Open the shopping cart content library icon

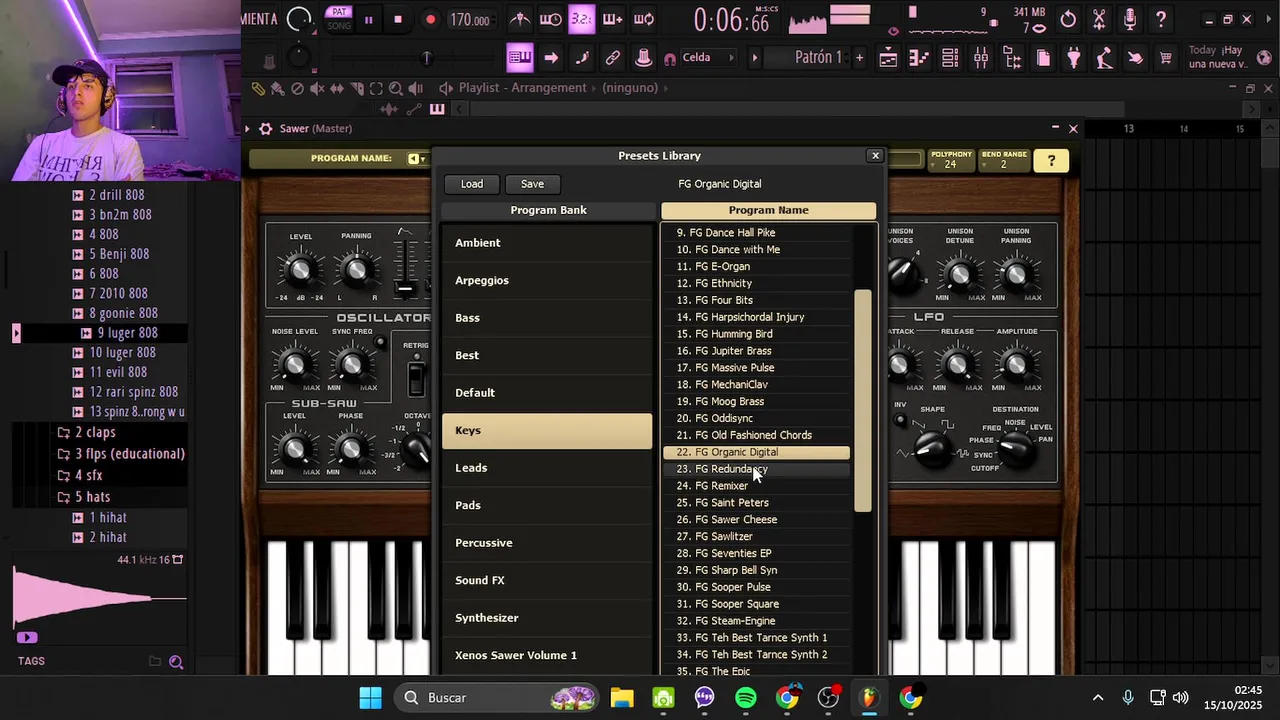pos(1165,58)
